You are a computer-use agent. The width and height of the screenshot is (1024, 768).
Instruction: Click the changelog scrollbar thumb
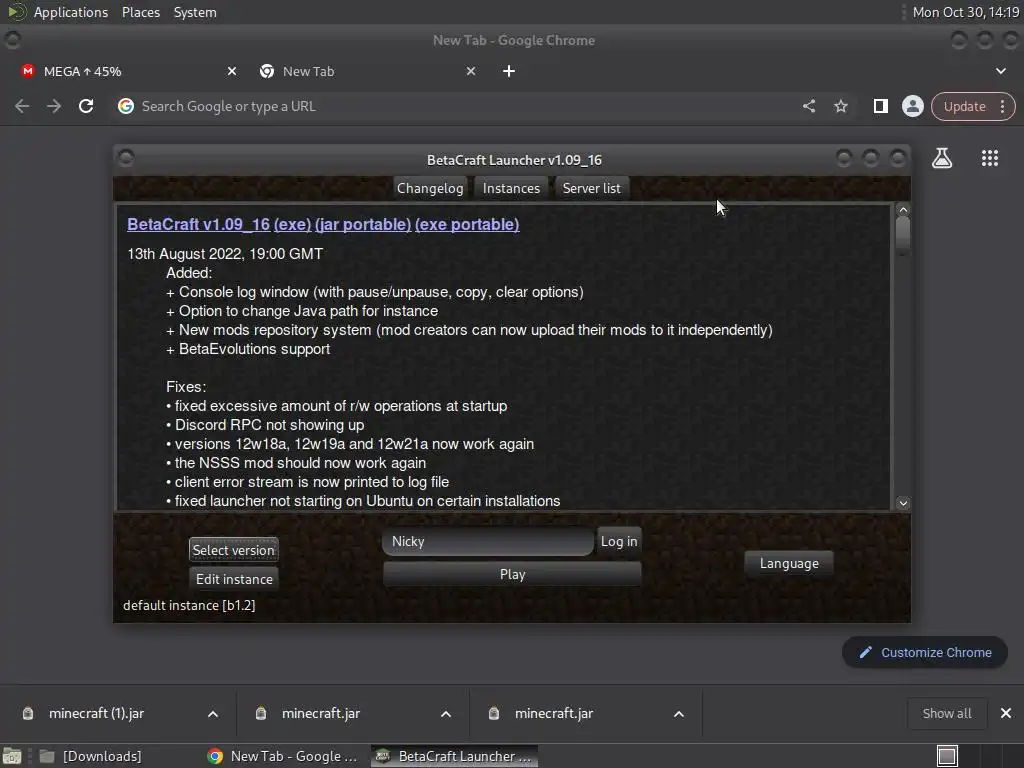[x=903, y=235]
